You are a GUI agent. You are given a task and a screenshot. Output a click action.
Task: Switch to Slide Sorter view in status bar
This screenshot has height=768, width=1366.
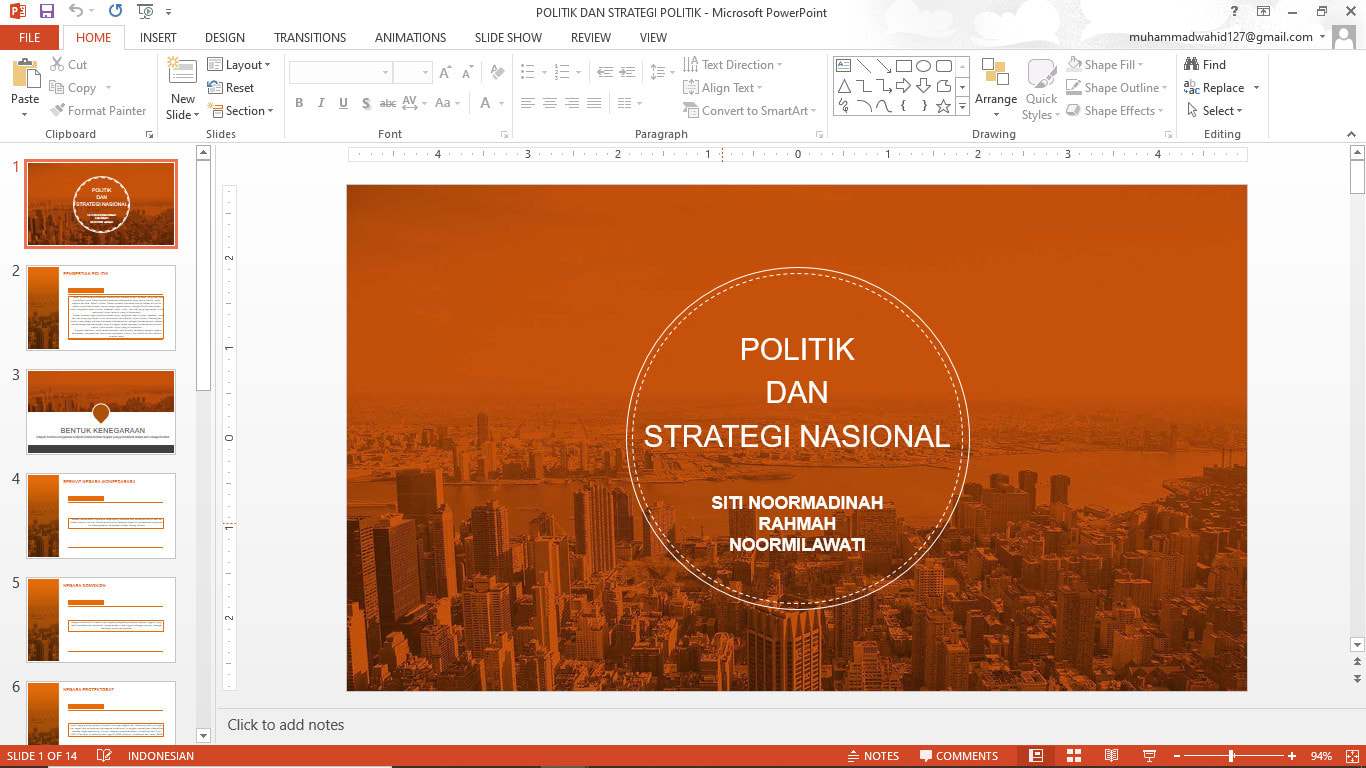[x=1074, y=756]
